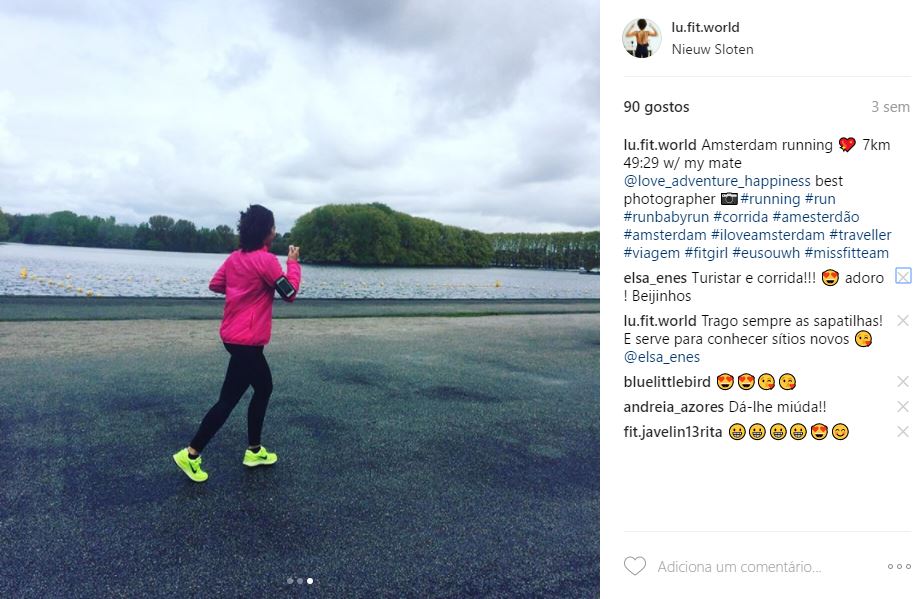Remove bluelittlebird comment using the X
Viewport: 915px width, 599px height.
pos(903,382)
